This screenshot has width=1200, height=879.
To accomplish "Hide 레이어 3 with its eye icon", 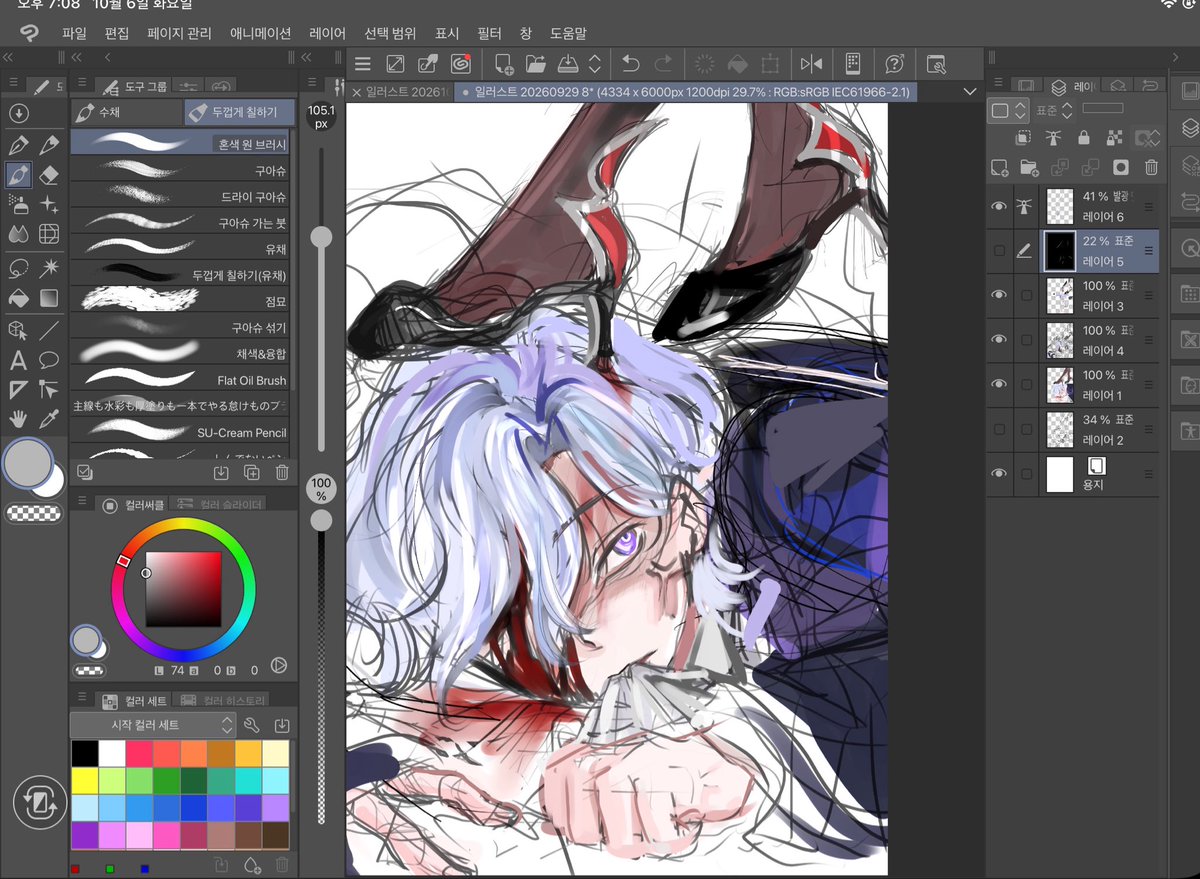I will (x=998, y=295).
